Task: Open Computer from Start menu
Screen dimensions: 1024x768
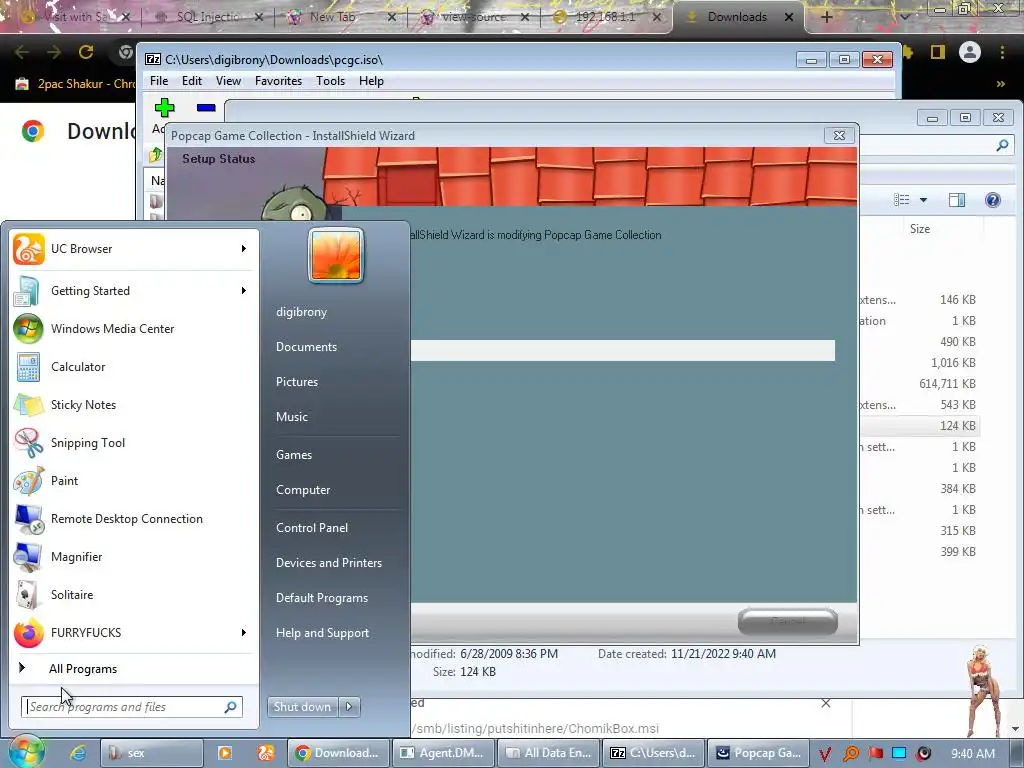Action: [x=302, y=490]
